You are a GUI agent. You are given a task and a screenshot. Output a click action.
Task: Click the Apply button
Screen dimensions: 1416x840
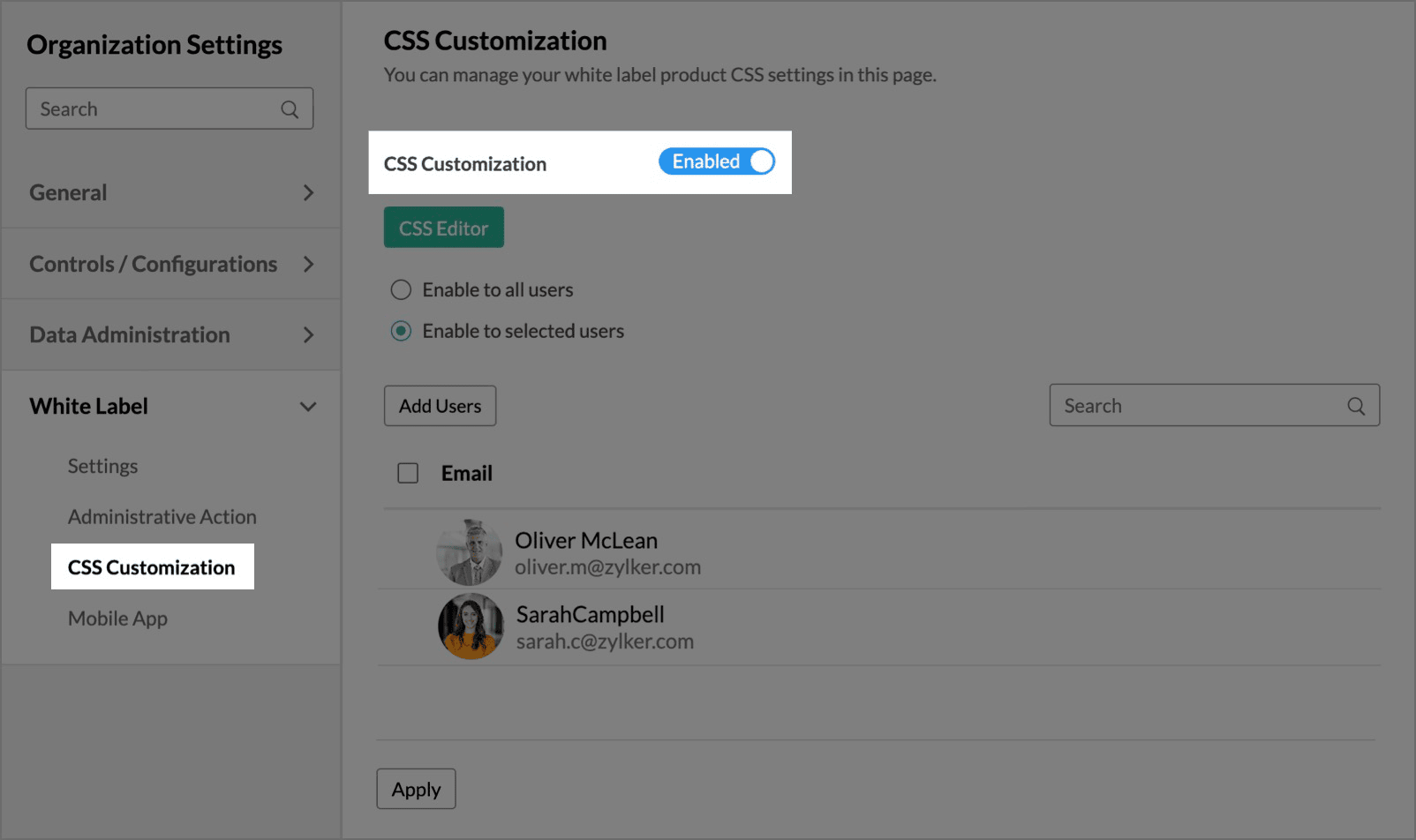click(416, 789)
